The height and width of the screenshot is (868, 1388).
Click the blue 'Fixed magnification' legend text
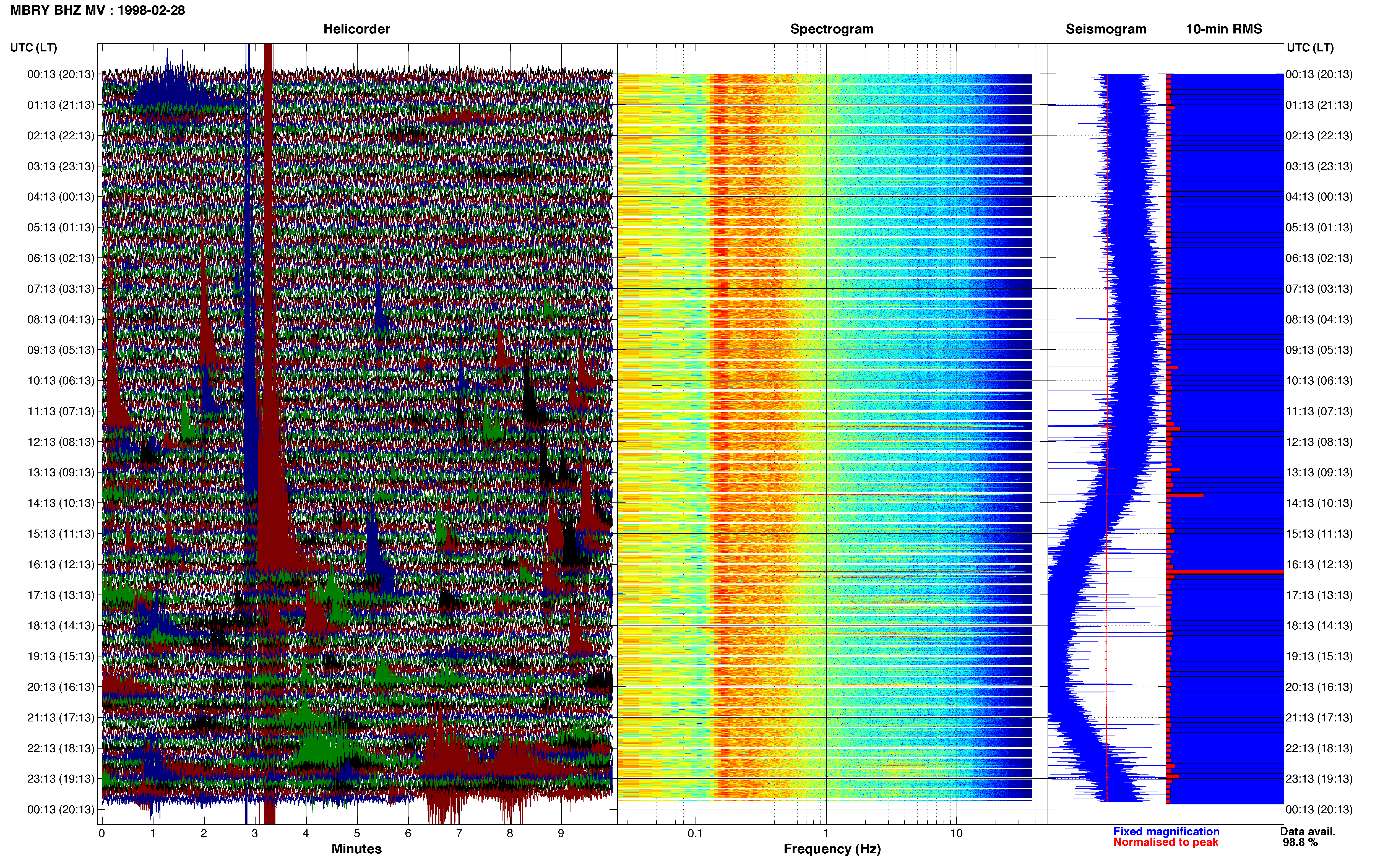coord(1166,832)
